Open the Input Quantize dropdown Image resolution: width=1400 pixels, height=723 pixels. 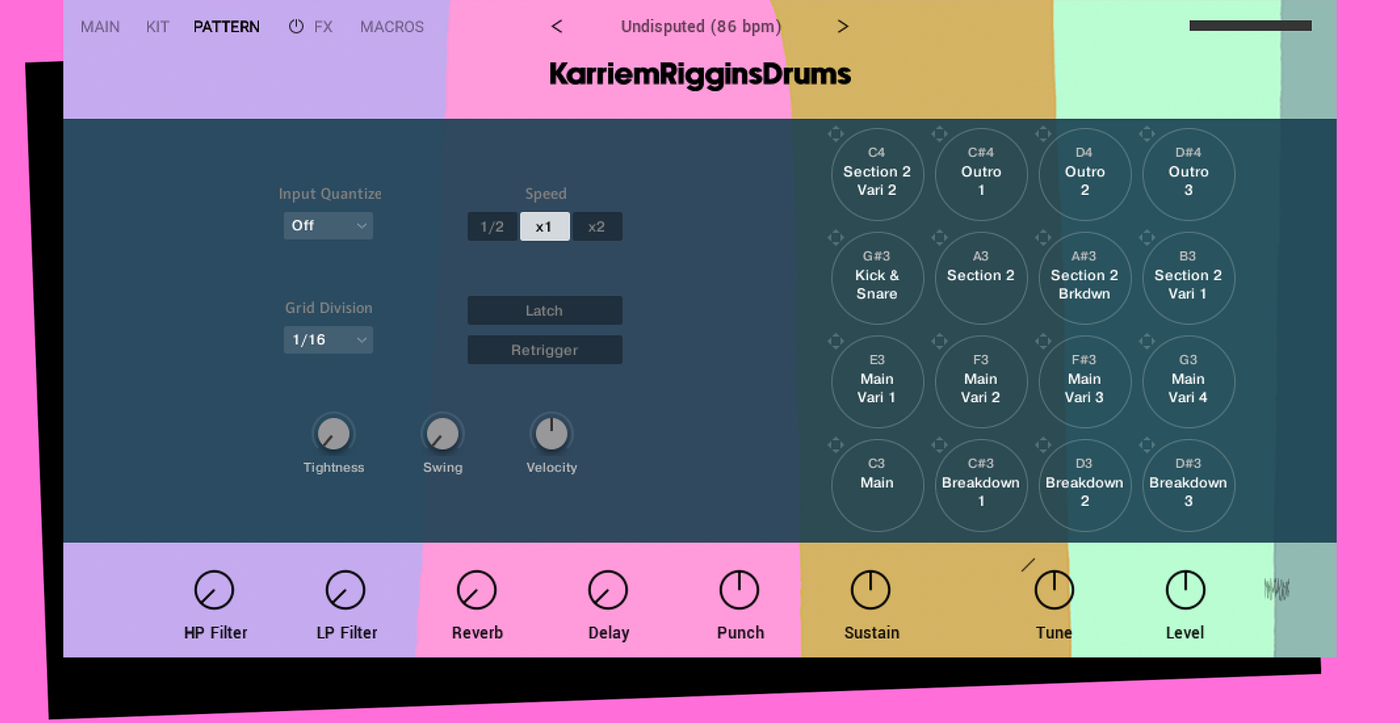[328, 226]
